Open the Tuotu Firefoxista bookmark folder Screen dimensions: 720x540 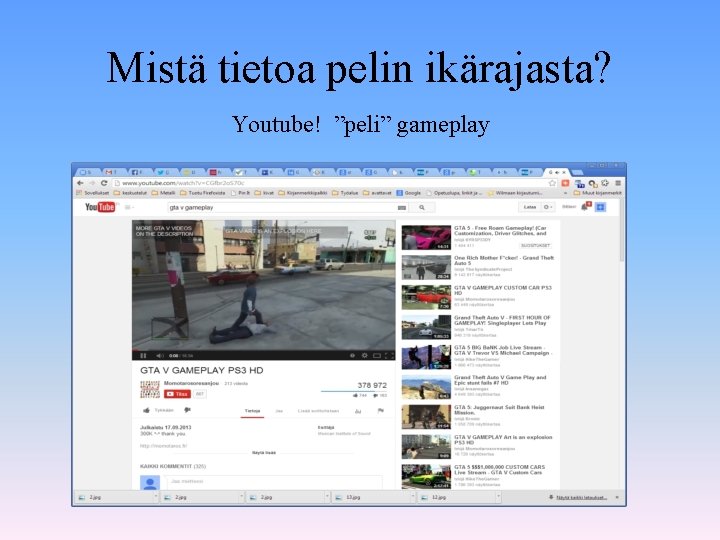(x=203, y=193)
